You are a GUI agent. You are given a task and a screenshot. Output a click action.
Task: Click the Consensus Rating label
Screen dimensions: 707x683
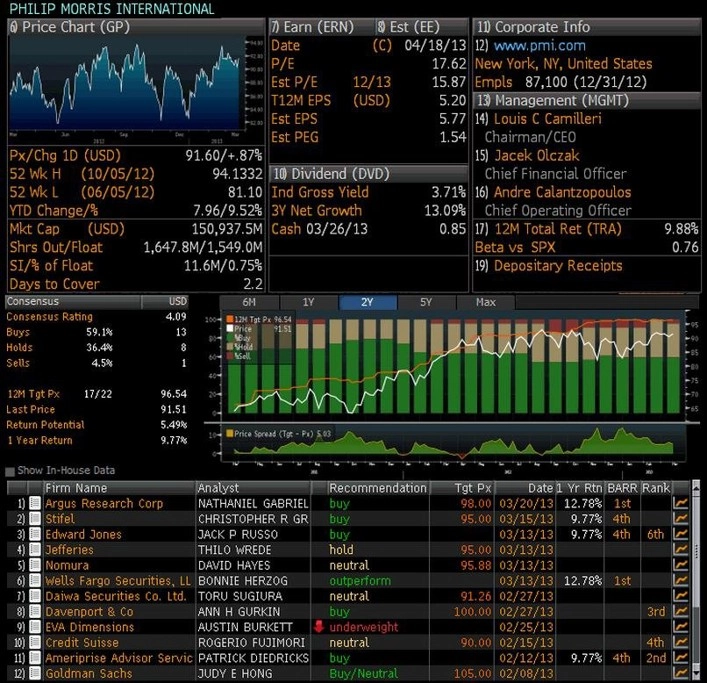(50, 317)
